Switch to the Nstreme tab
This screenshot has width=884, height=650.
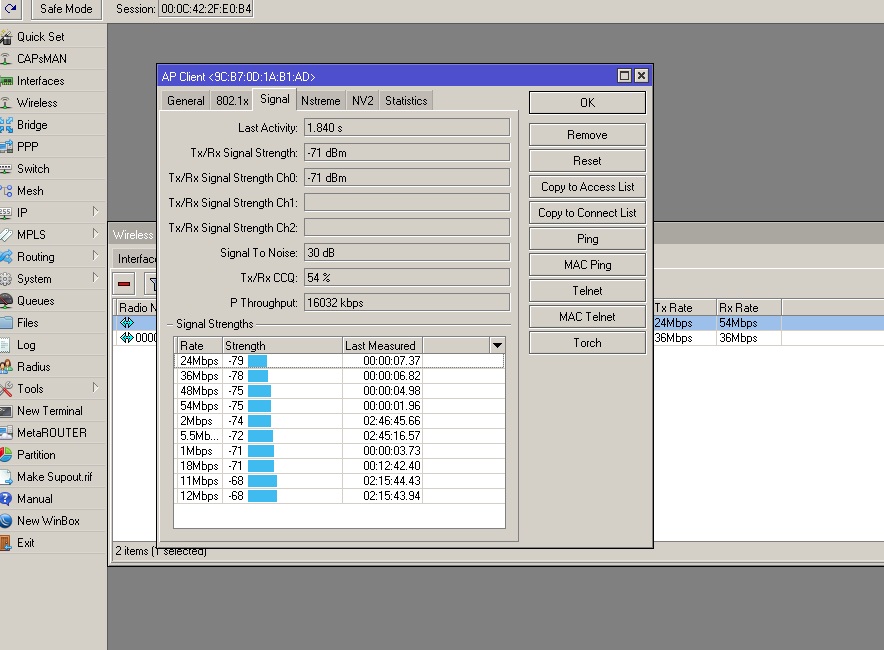tap(320, 100)
